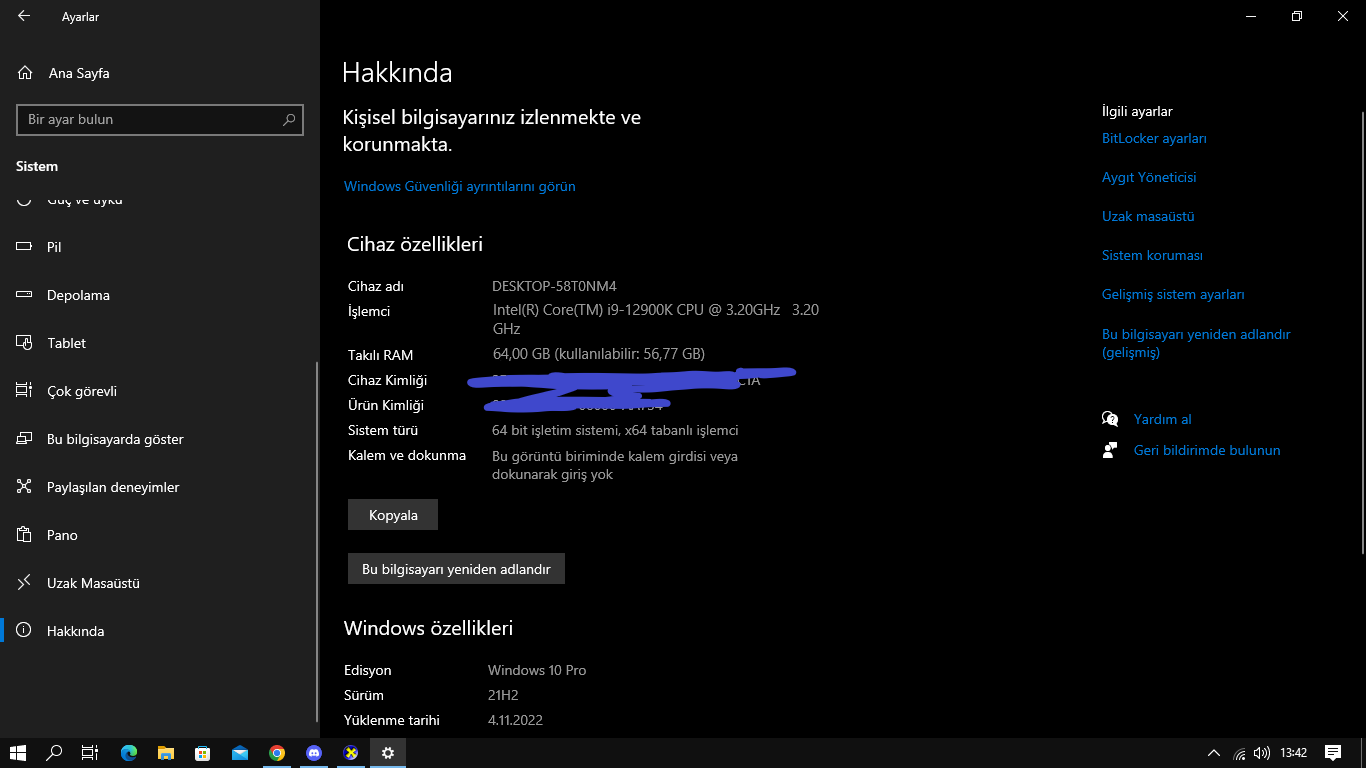Open the notification center icon
This screenshot has height=768, width=1366.
[x=1333, y=753]
